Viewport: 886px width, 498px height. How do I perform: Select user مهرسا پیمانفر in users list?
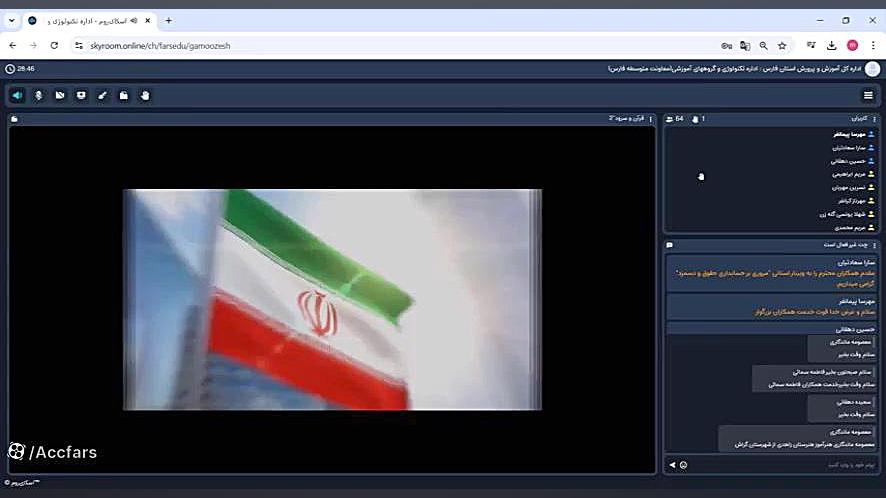tap(850, 135)
